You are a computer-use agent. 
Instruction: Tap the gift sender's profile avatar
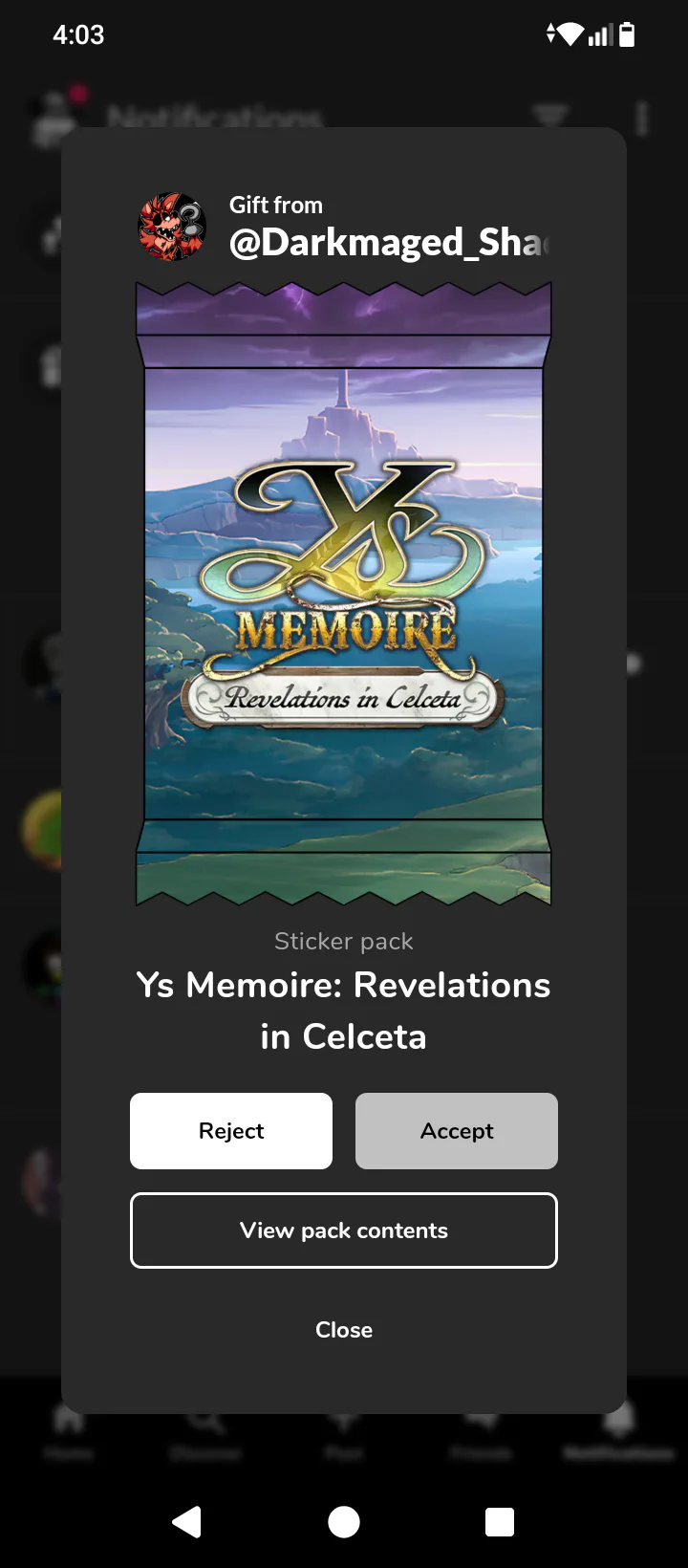click(172, 227)
